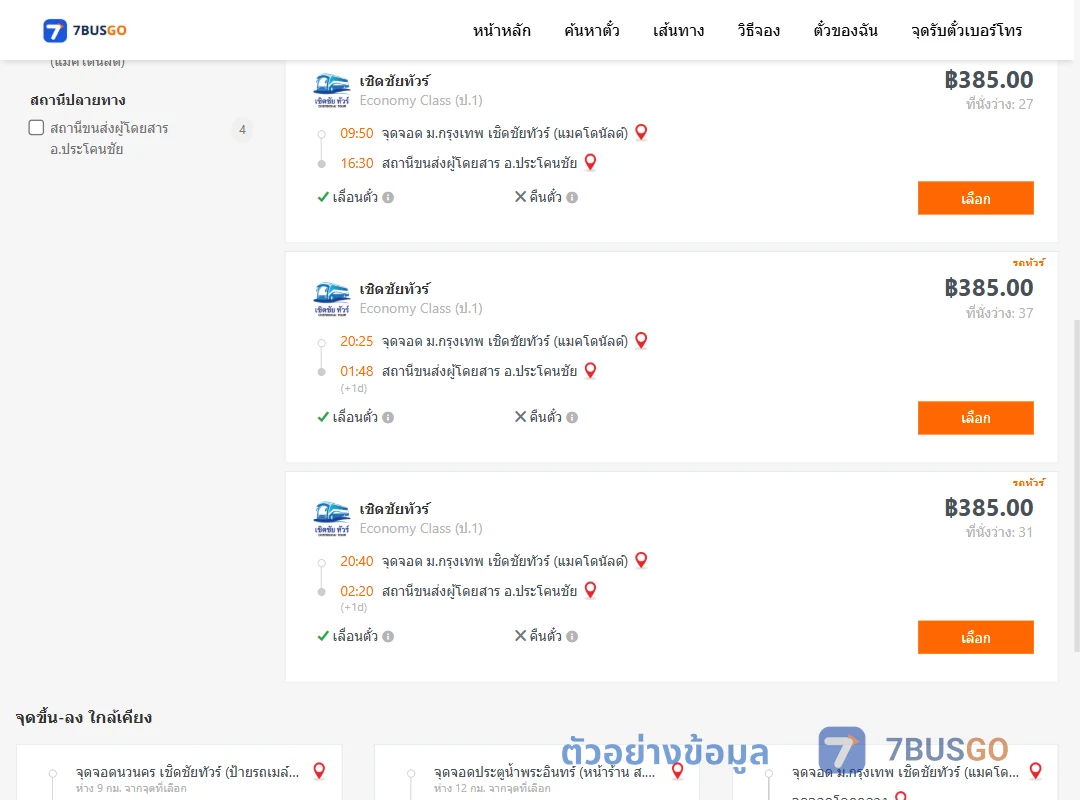This screenshot has height=800, width=1080.
Task: Open เส้นทาง menu item
Action: point(678,30)
